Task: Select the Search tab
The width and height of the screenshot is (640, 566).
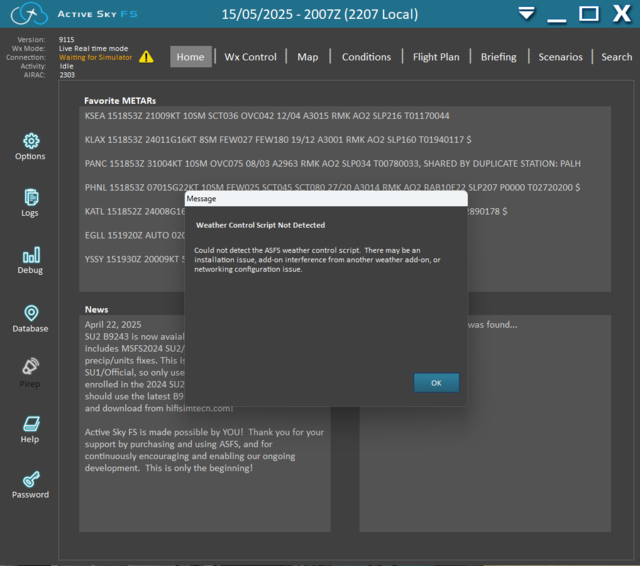Action: (616, 57)
